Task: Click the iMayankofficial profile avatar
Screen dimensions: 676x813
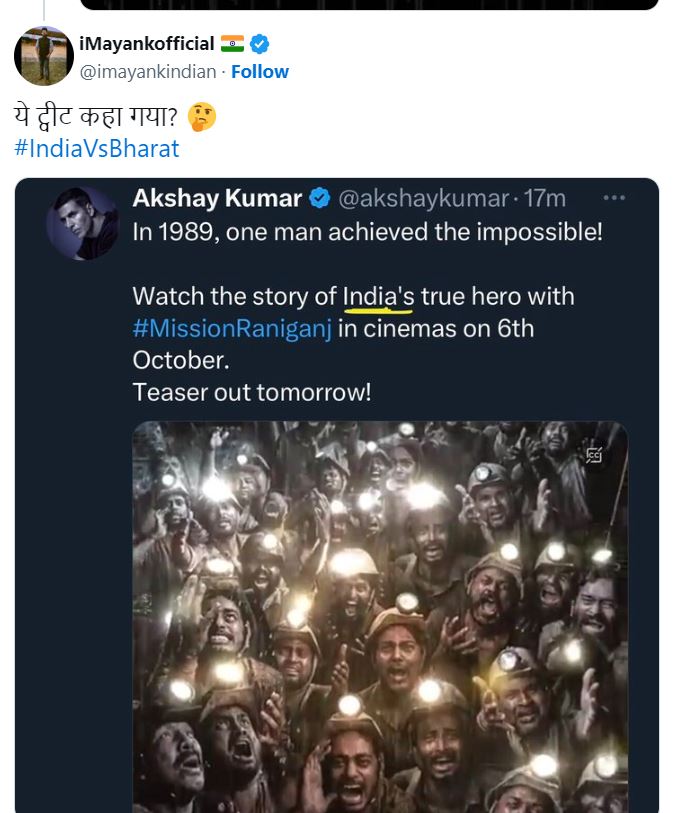Action: (44, 56)
